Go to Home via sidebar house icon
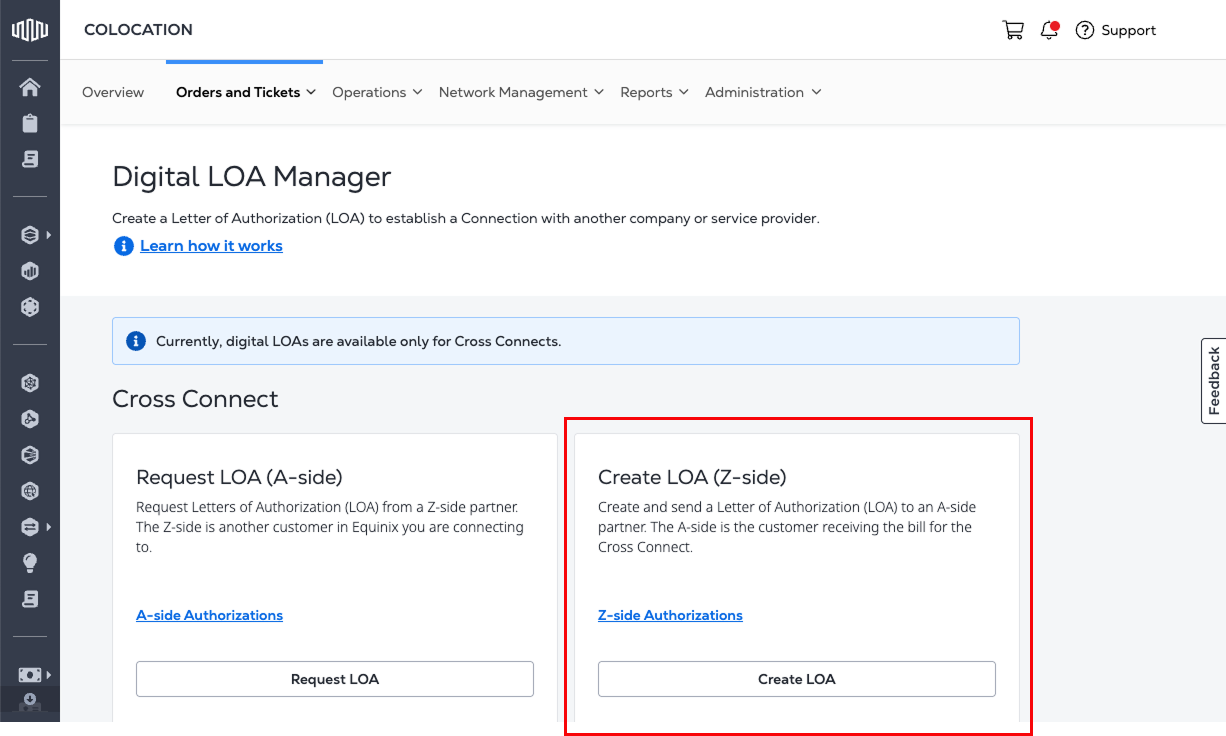The width and height of the screenshot is (1226, 736). [30, 87]
